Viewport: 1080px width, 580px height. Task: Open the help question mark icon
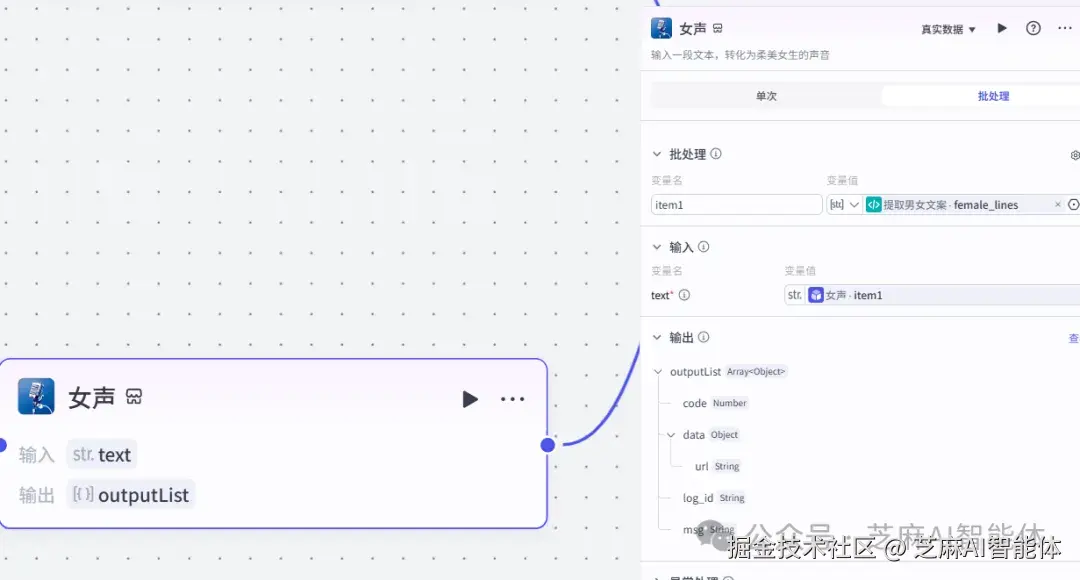pos(1033,28)
